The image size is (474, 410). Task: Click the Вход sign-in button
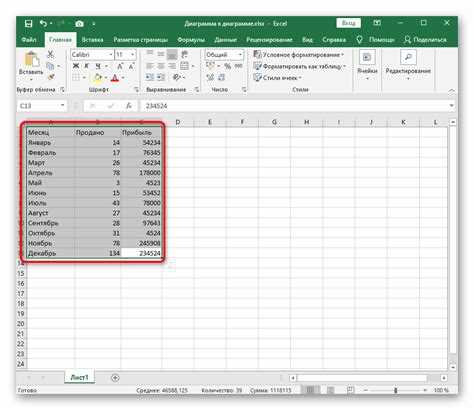[348, 23]
